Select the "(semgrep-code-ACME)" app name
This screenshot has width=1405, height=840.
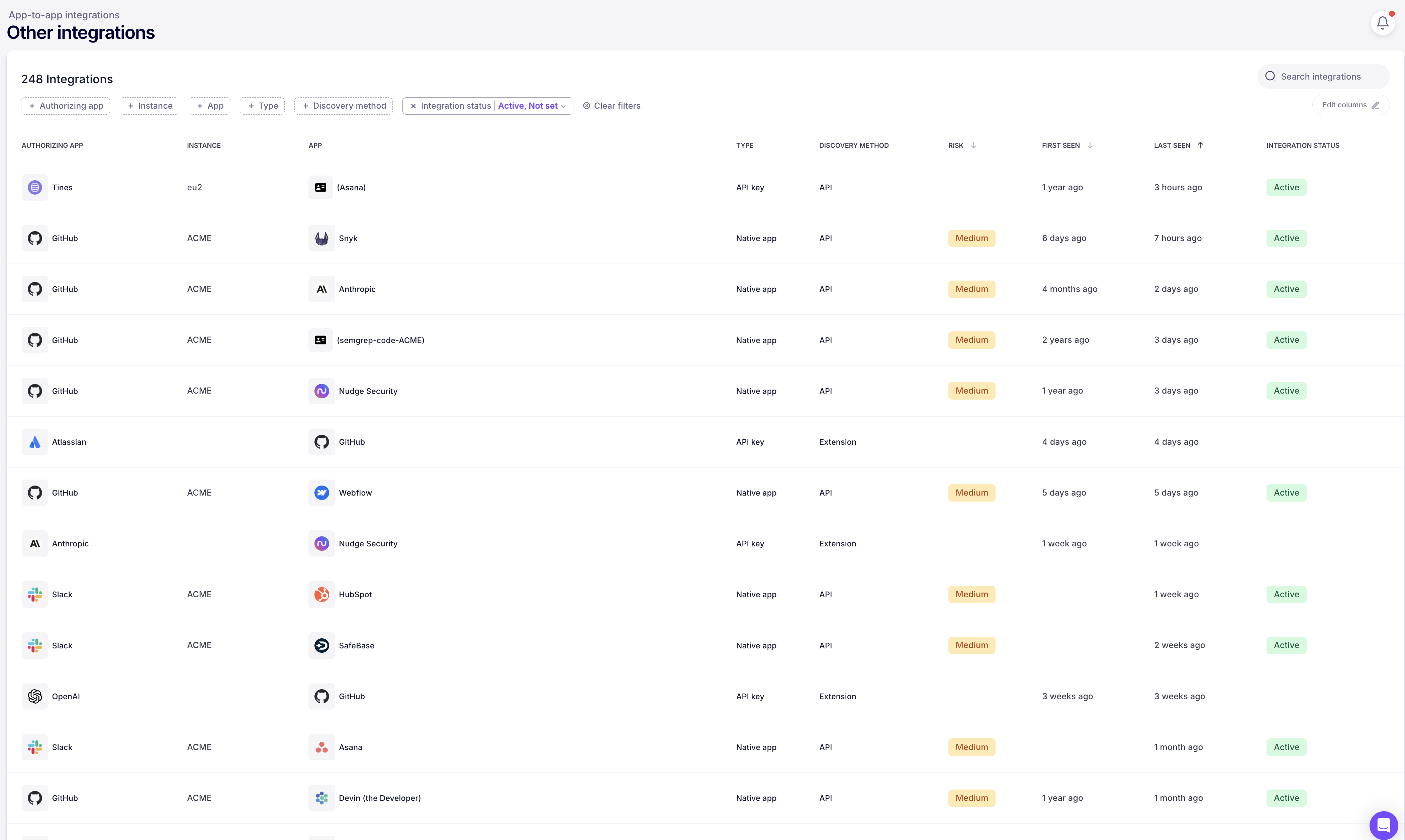[x=380, y=340]
